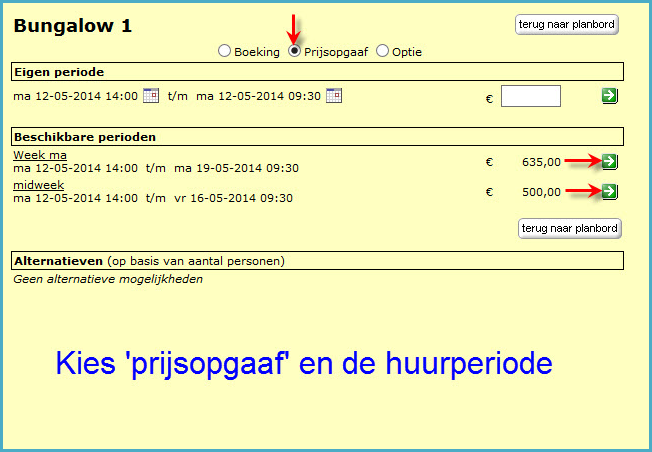Click the 635,00 week price

click(541, 161)
